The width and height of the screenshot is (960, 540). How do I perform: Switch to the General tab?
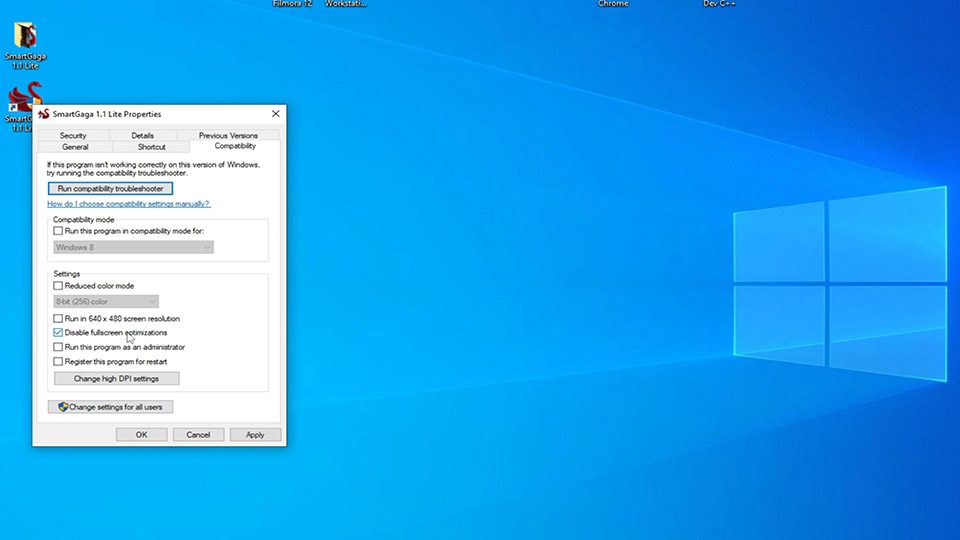click(75, 147)
